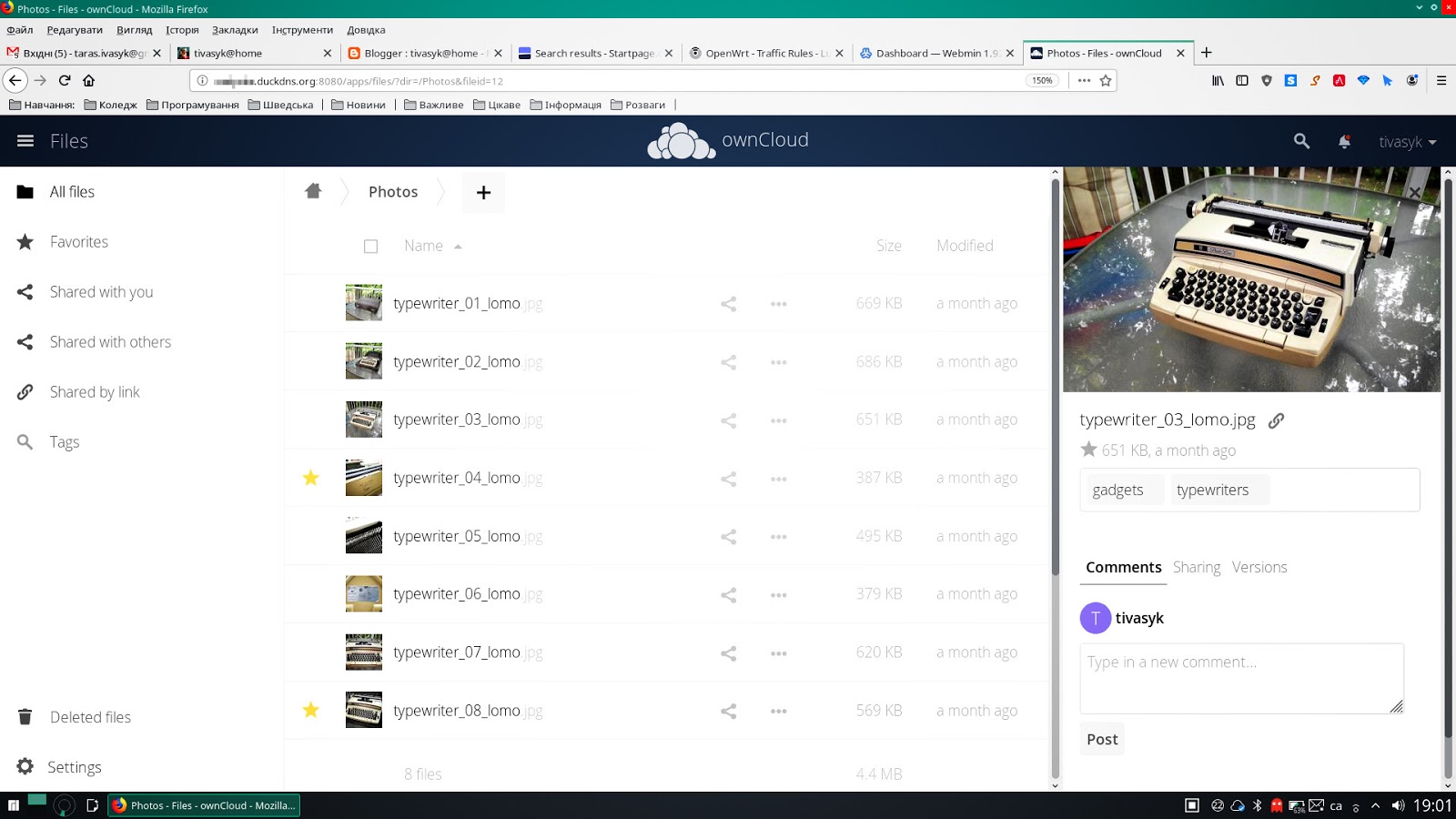The width and height of the screenshot is (1456, 819).
Task: Open more actions for typewriter_05_lomo
Action: [x=778, y=537]
